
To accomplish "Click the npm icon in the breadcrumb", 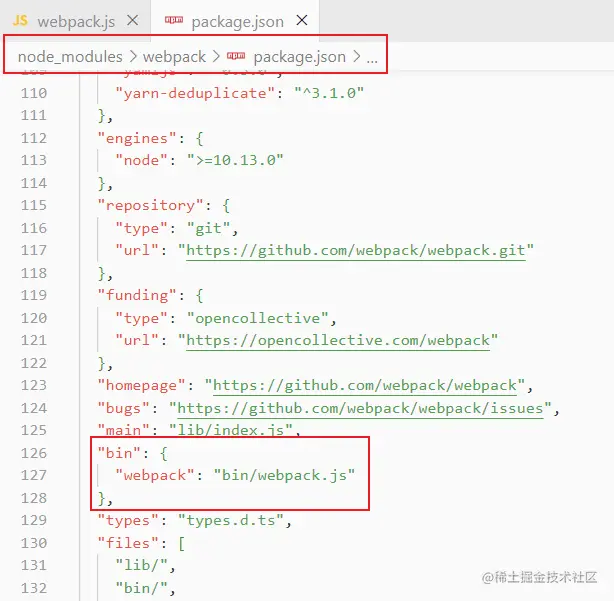I will [x=236, y=56].
